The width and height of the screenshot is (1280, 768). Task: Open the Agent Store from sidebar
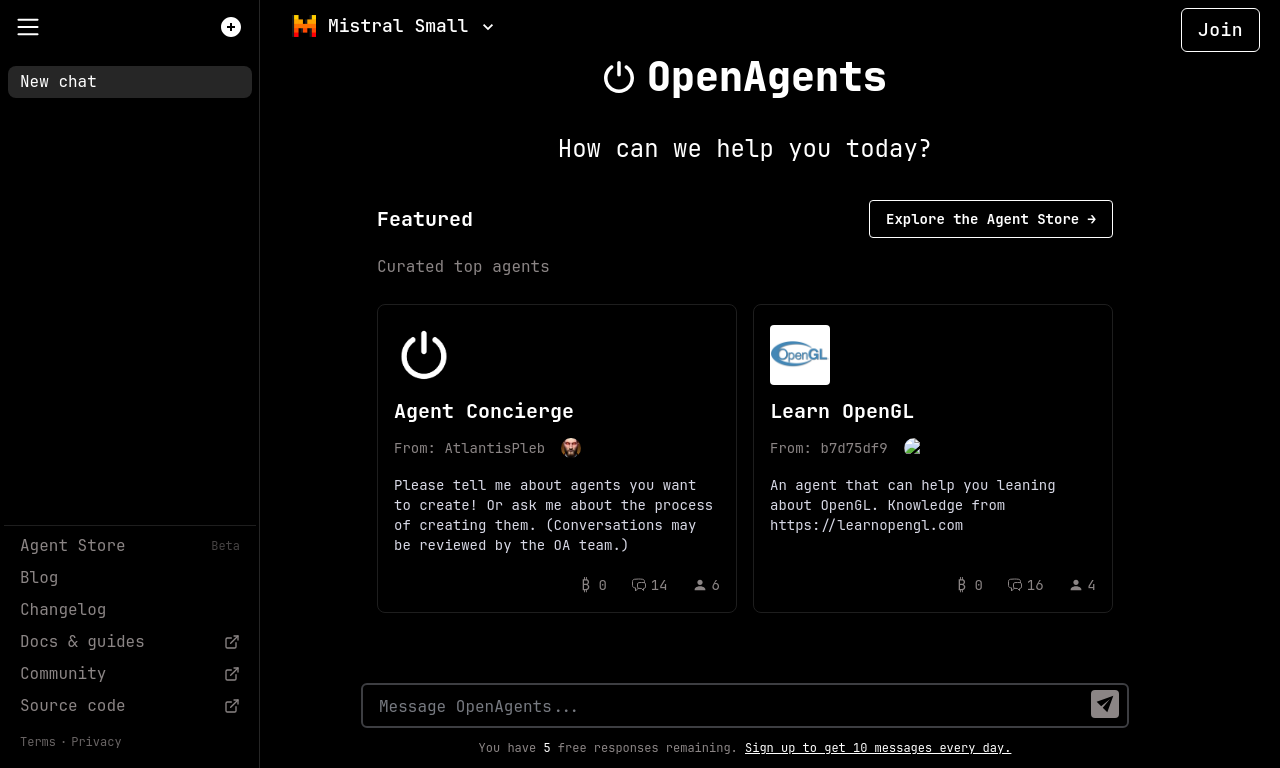click(x=72, y=545)
